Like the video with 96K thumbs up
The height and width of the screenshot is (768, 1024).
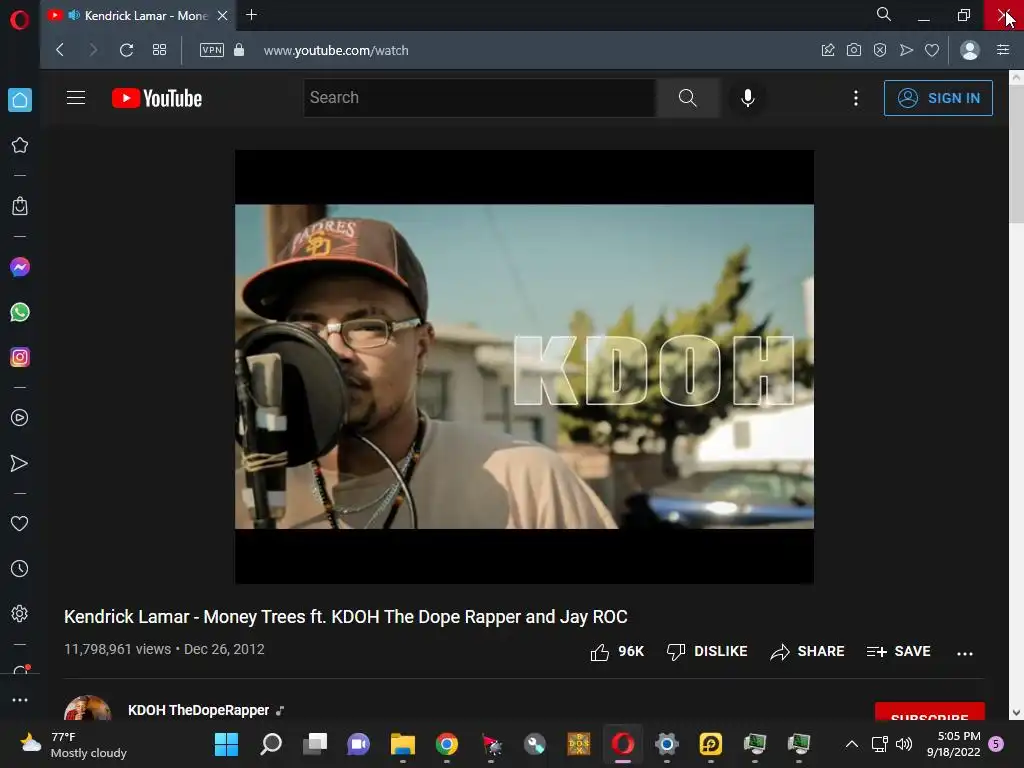(x=617, y=652)
